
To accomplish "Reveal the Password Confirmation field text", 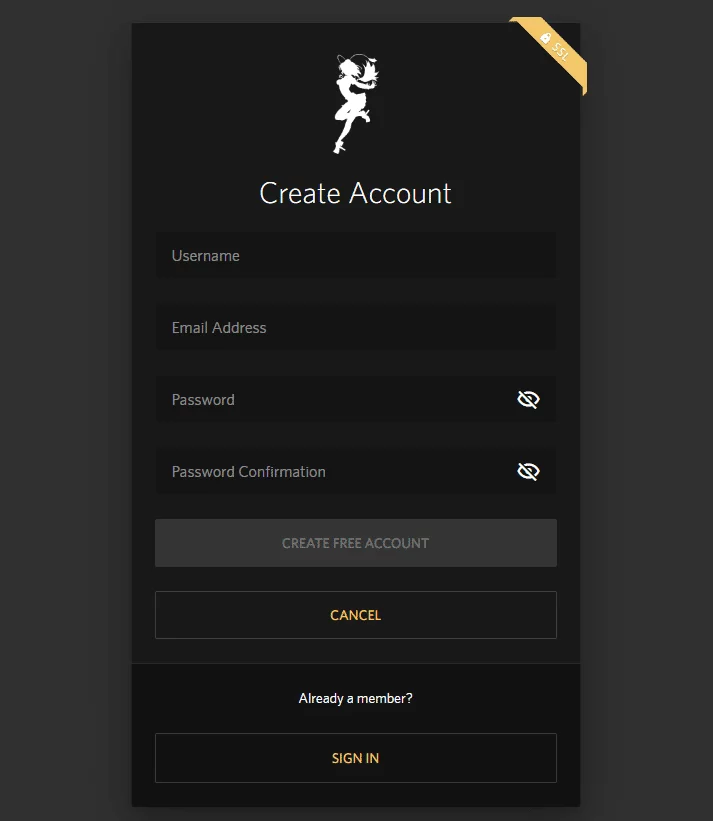I will click(x=528, y=471).
